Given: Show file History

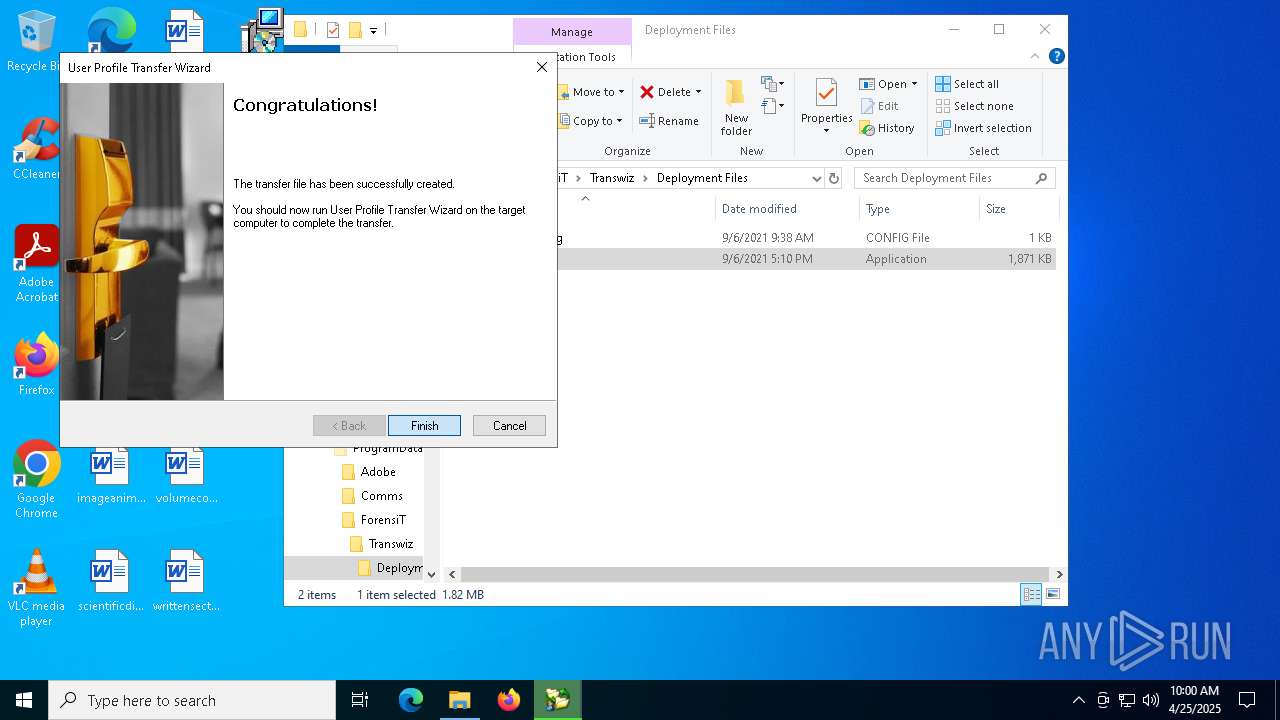Looking at the screenshot, I should point(887,128).
